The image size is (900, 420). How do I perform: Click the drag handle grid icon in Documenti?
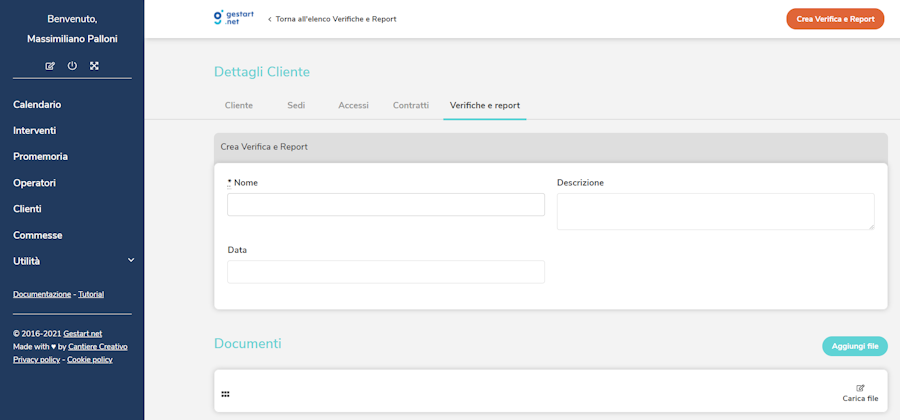pos(225,394)
